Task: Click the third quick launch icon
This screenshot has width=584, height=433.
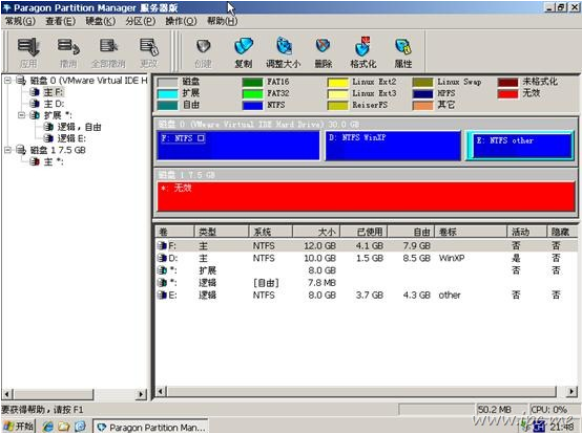Action: pos(80,426)
